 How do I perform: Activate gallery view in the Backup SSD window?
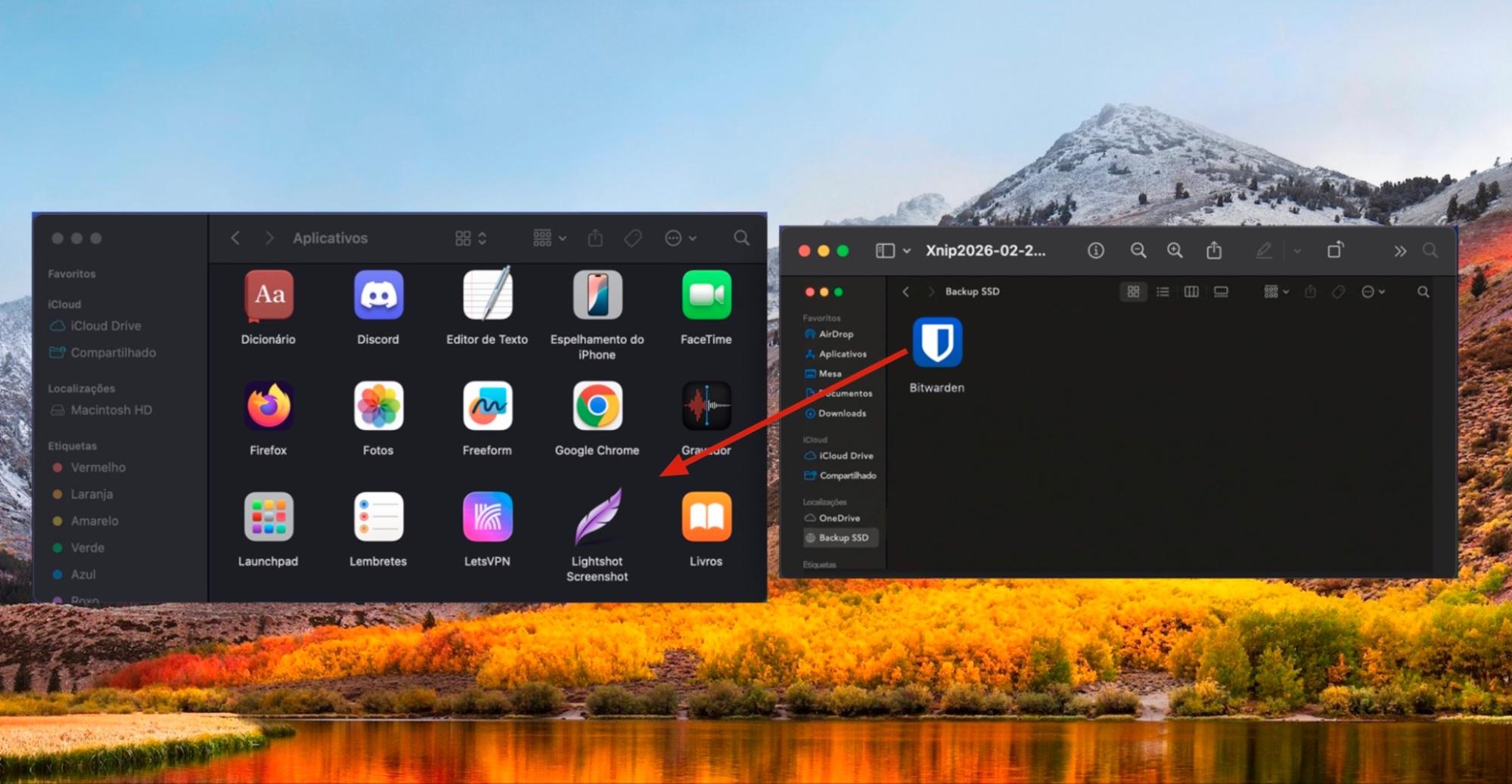tap(1219, 292)
